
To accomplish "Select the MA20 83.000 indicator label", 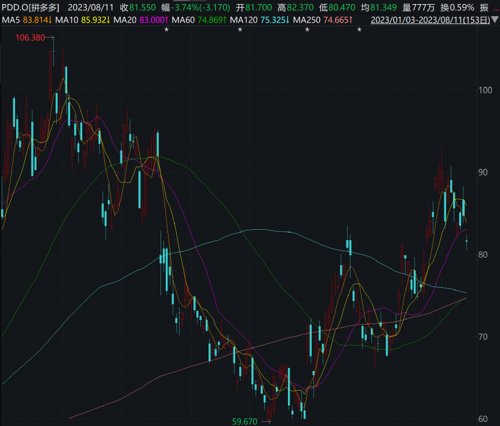I will coord(141,20).
